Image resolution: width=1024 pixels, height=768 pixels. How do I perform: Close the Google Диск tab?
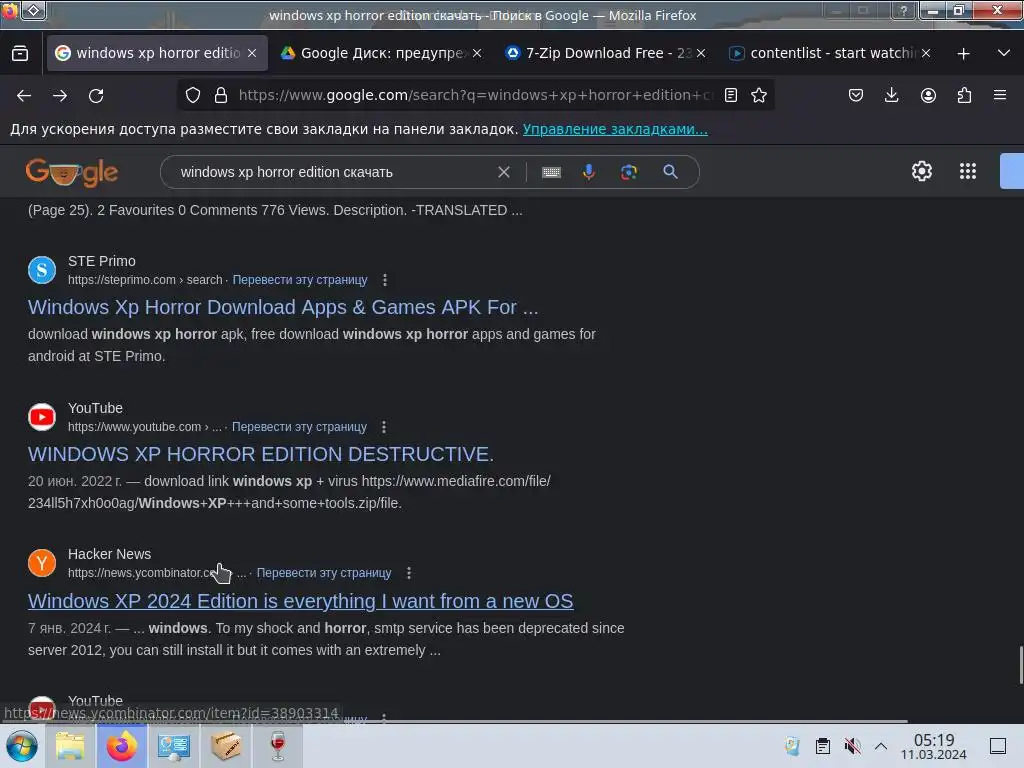477,54
